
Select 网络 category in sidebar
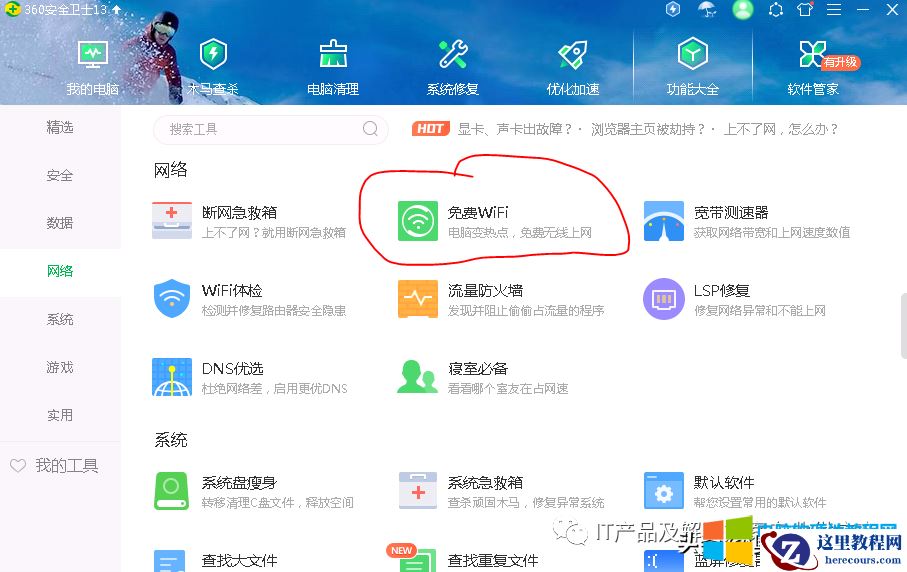click(x=60, y=271)
